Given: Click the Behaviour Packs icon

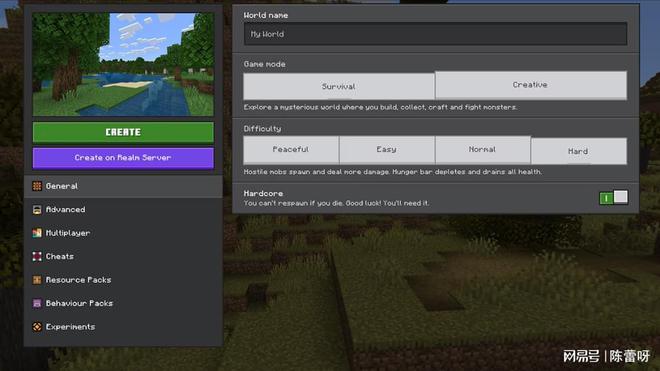Looking at the screenshot, I should (x=37, y=303).
